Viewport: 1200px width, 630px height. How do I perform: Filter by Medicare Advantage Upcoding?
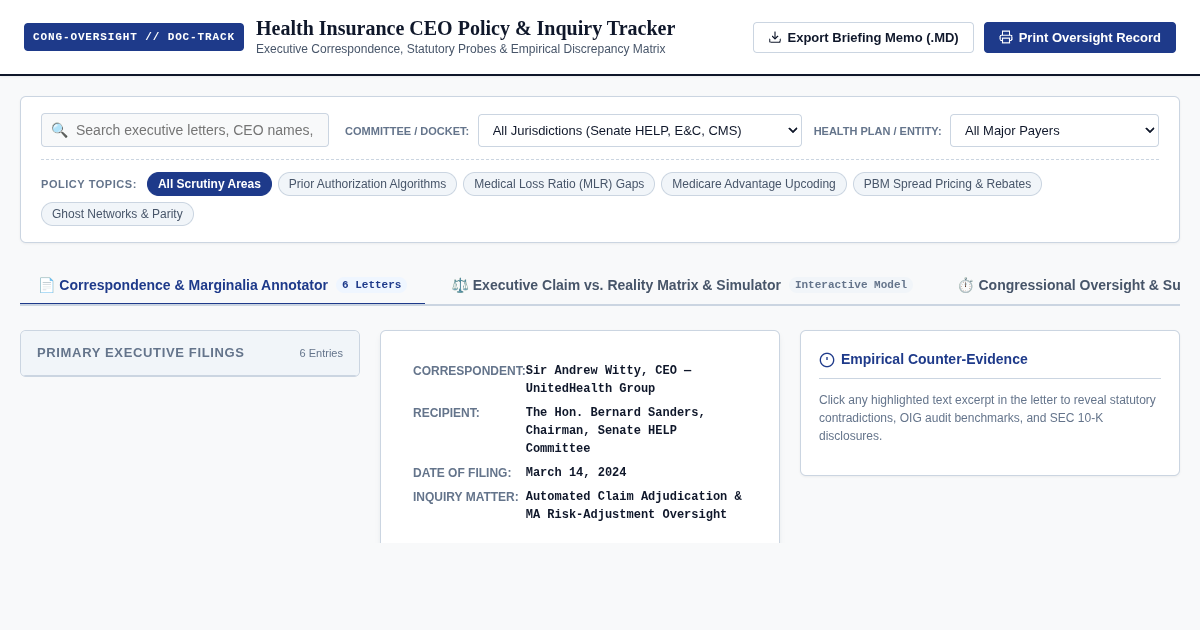click(754, 184)
